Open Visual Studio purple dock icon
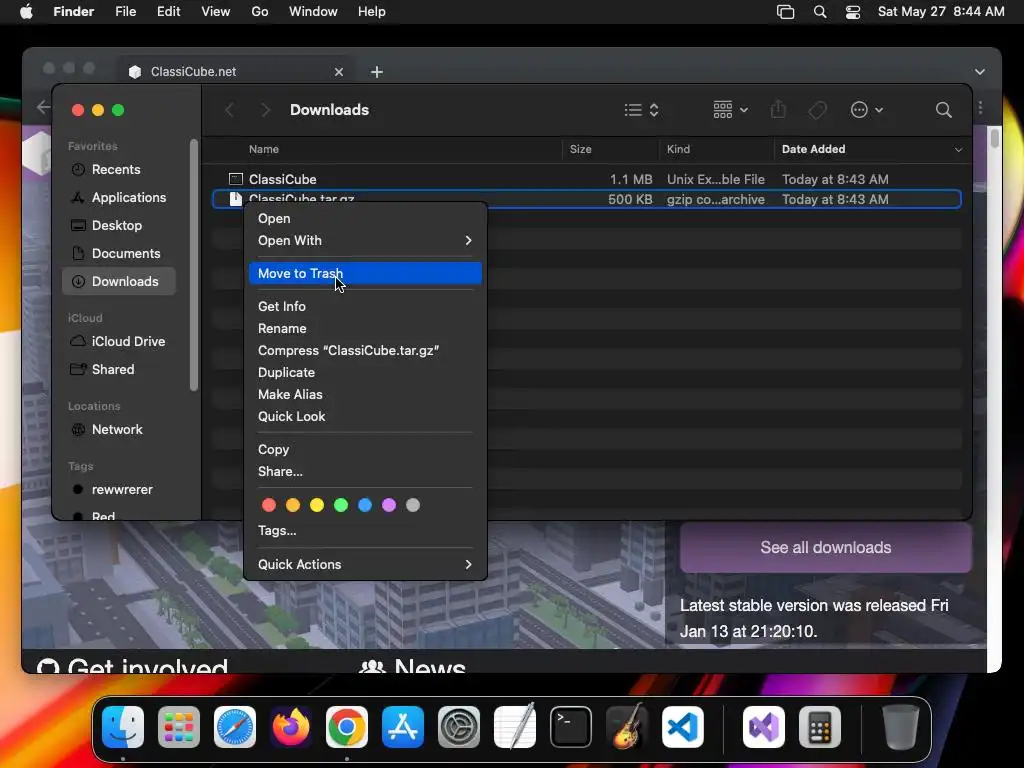This screenshot has width=1024, height=768. tap(763, 727)
